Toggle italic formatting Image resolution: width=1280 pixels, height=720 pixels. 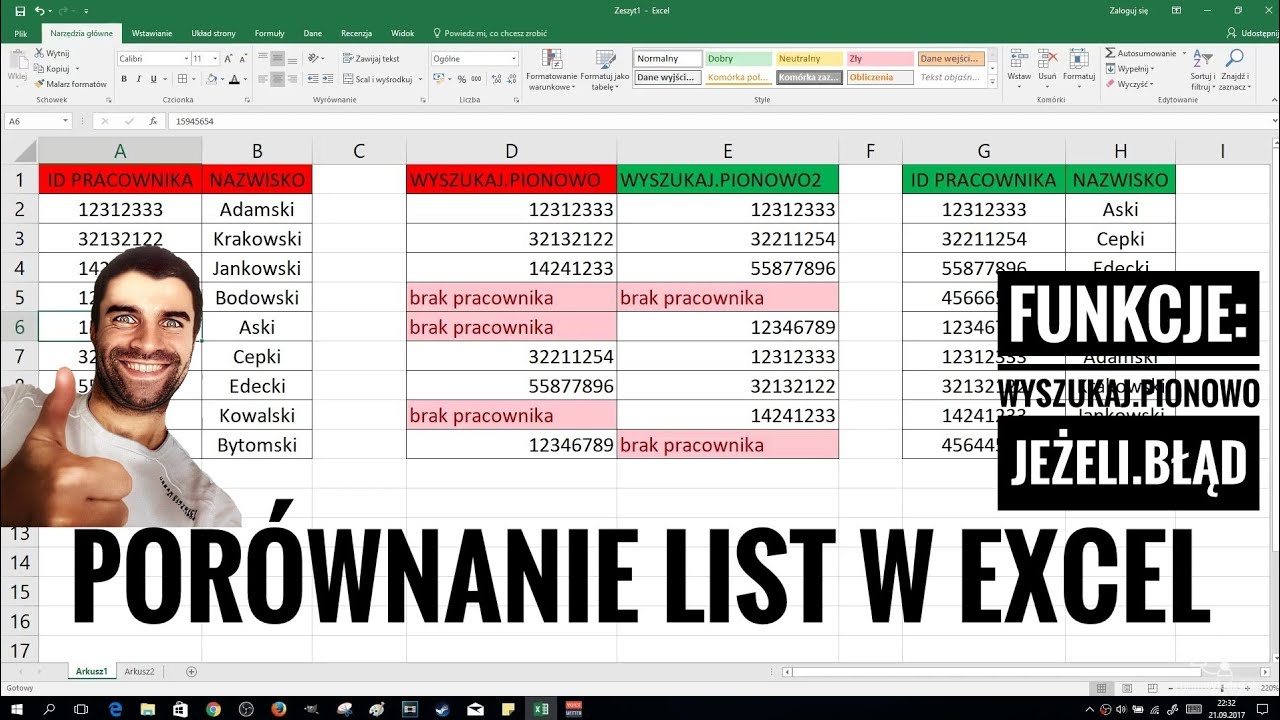click(138, 79)
